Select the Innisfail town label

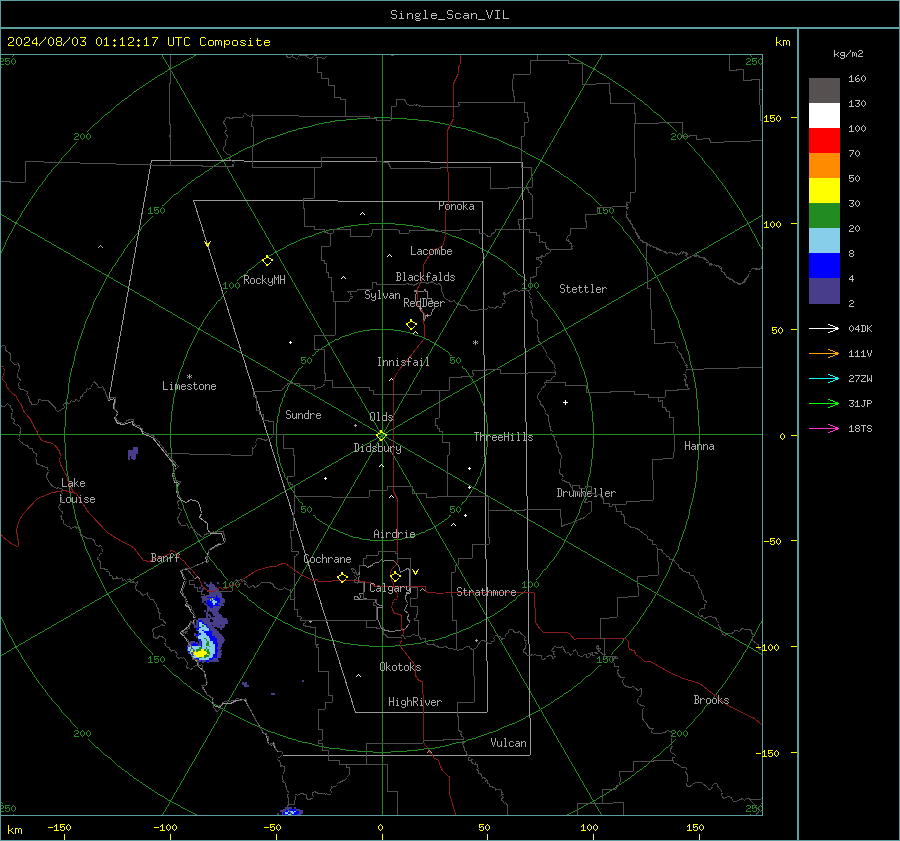tap(403, 362)
